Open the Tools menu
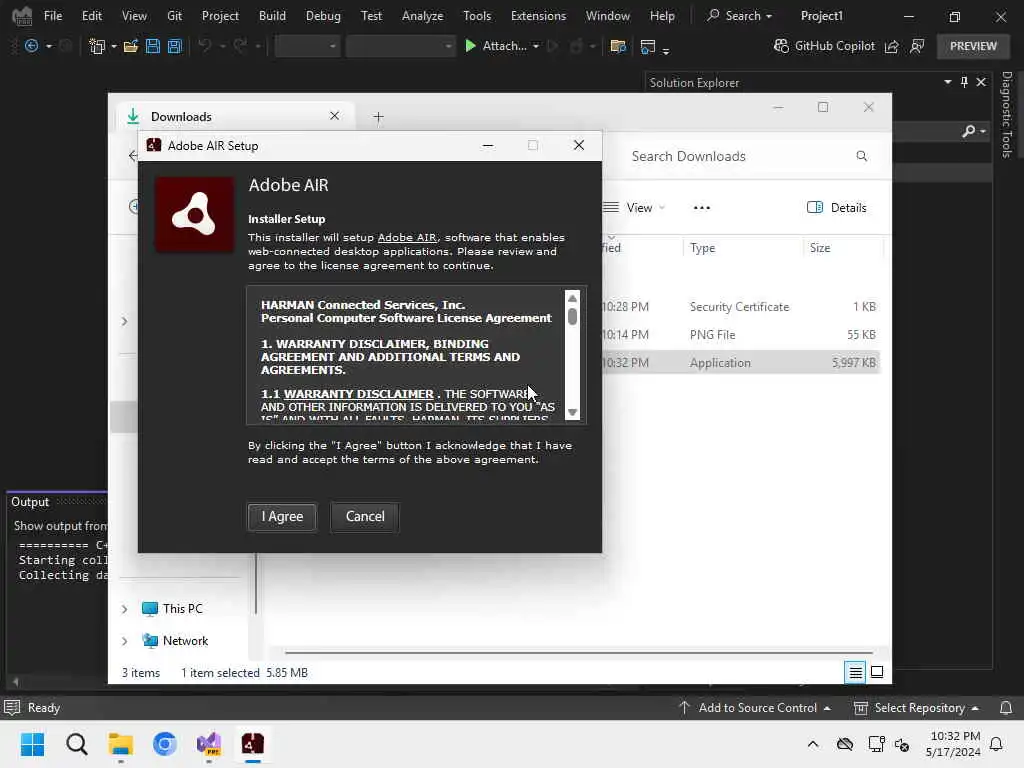The width and height of the screenshot is (1024, 768). click(x=477, y=16)
